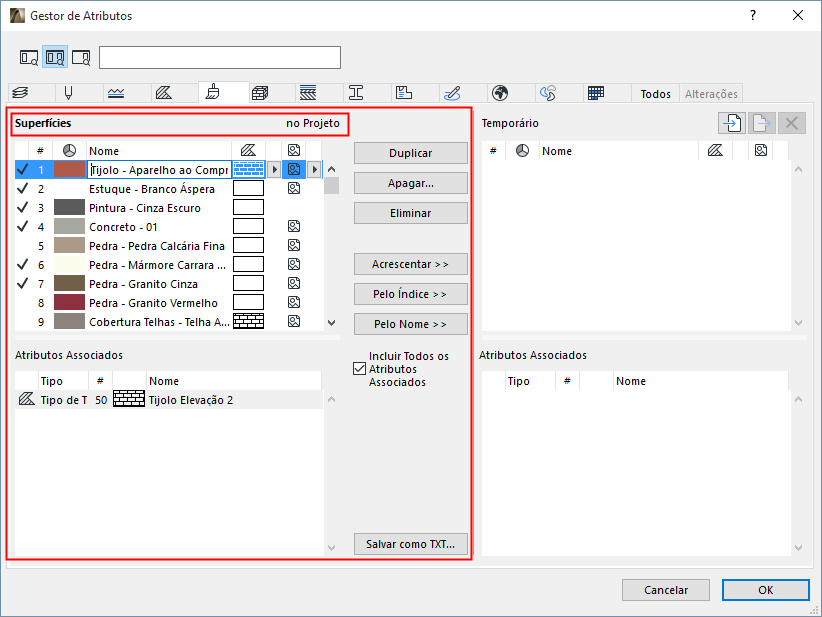Switch to the Todos tab

655,94
